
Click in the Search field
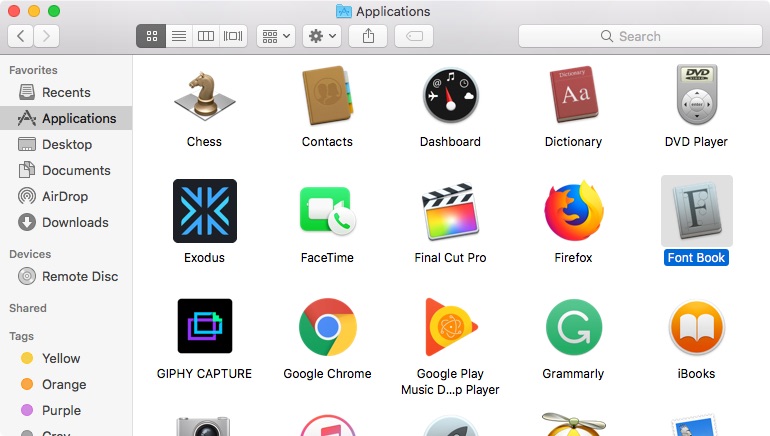coord(640,36)
